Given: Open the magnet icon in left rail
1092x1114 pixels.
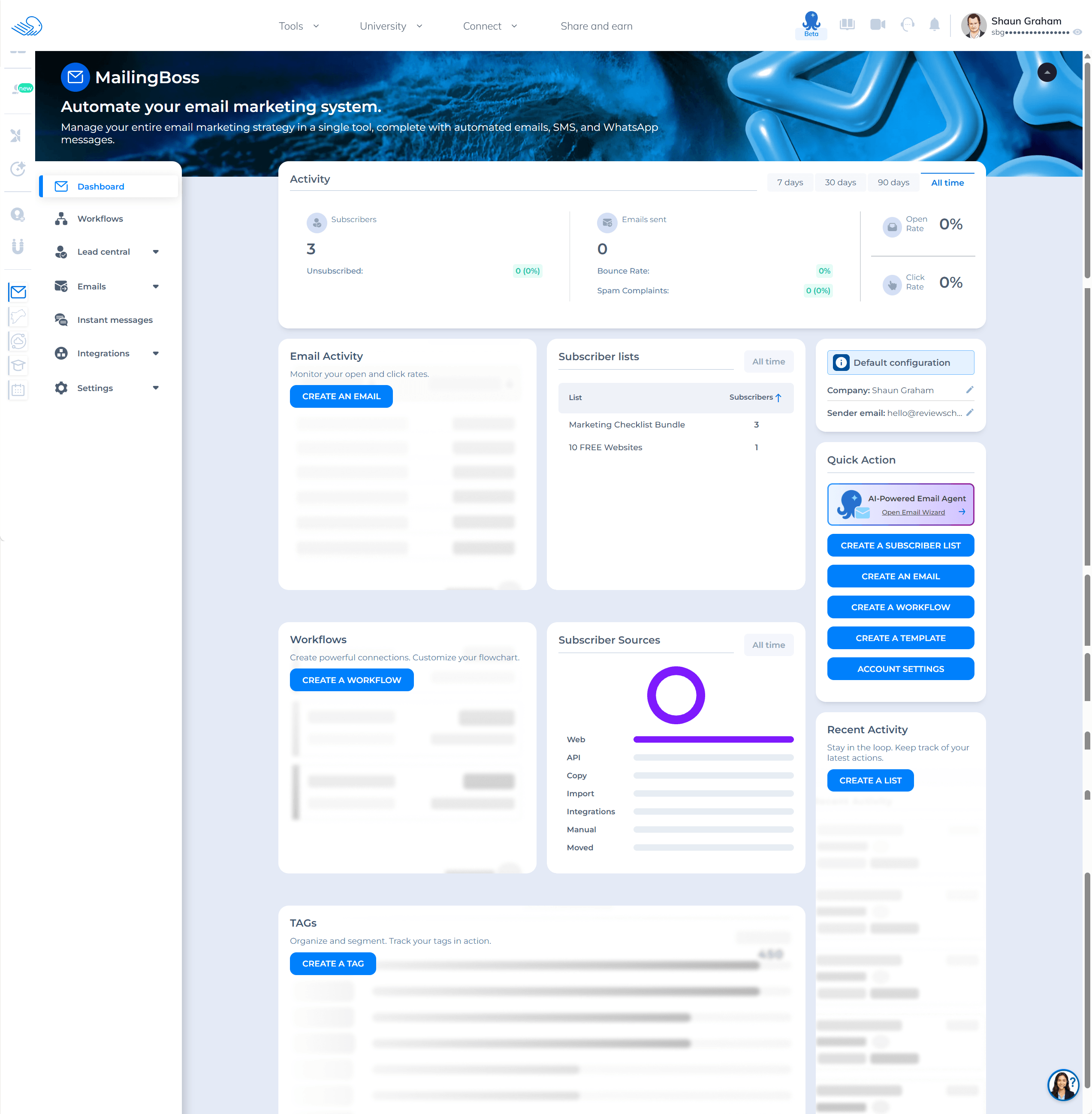Looking at the screenshot, I should [18, 247].
